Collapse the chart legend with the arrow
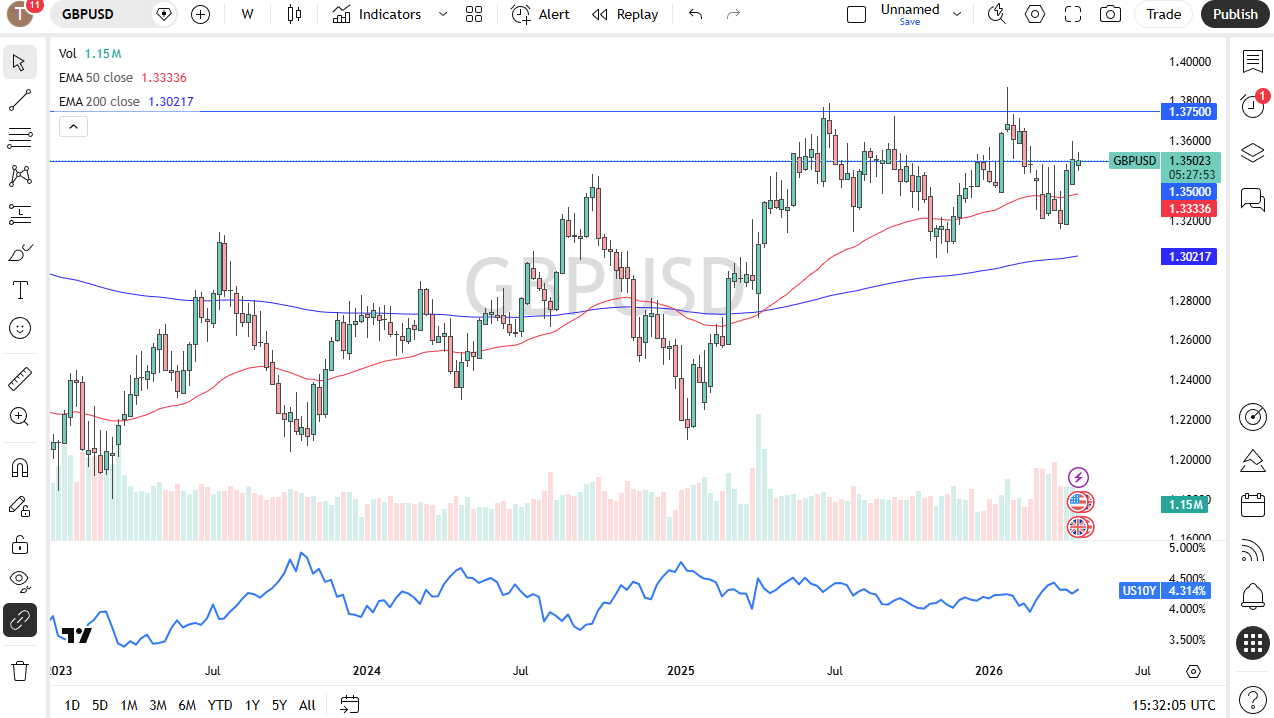The height and width of the screenshot is (718, 1274). pos(73,126)
